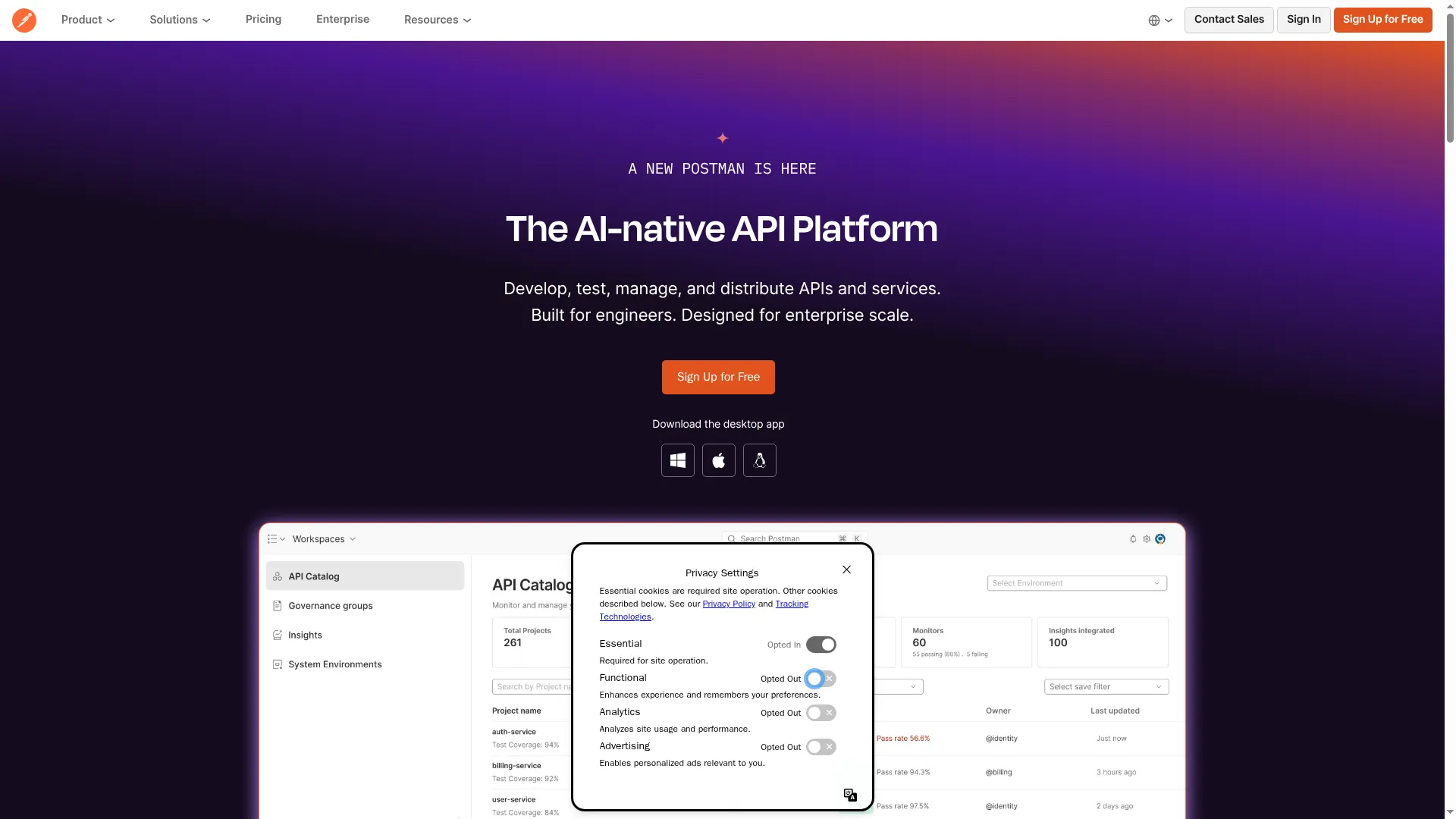Click the Owner column header

[x=998, y=711]
